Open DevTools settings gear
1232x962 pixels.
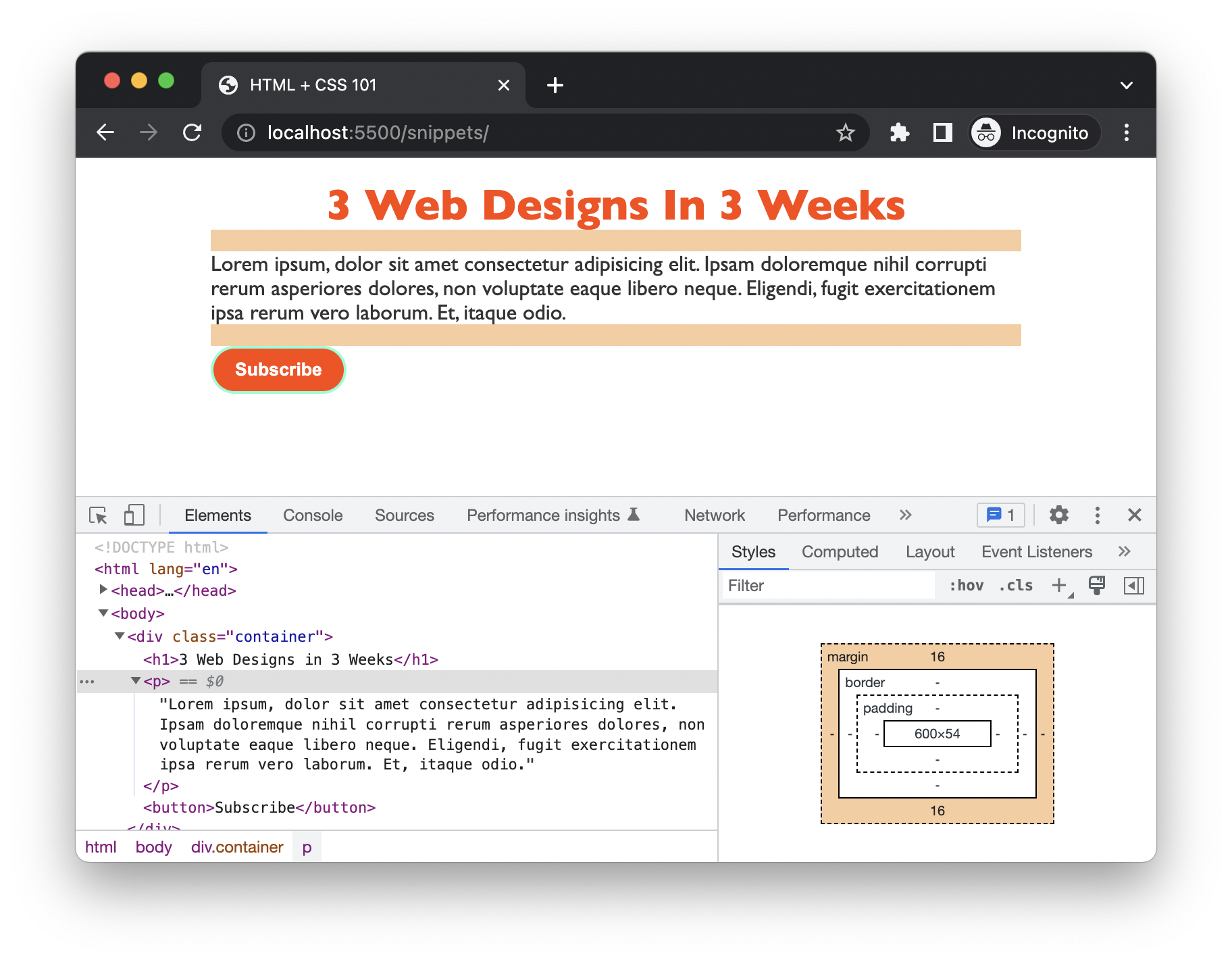[x=1058, y=515]
